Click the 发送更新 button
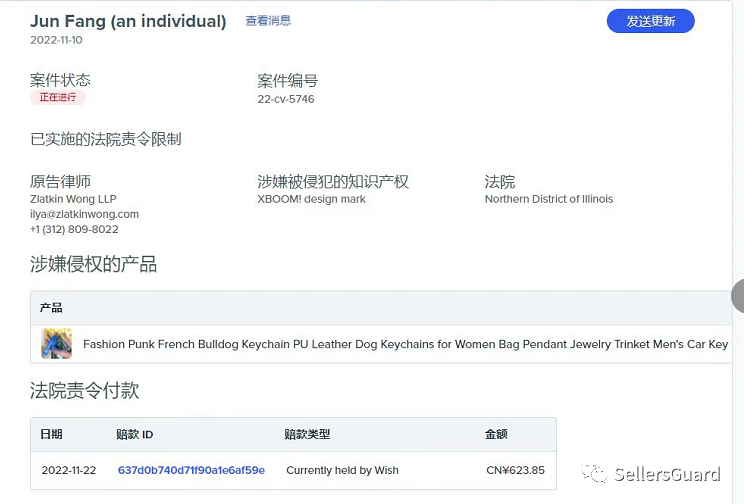This screenshot has height=504, width=744. click(650, 21)
